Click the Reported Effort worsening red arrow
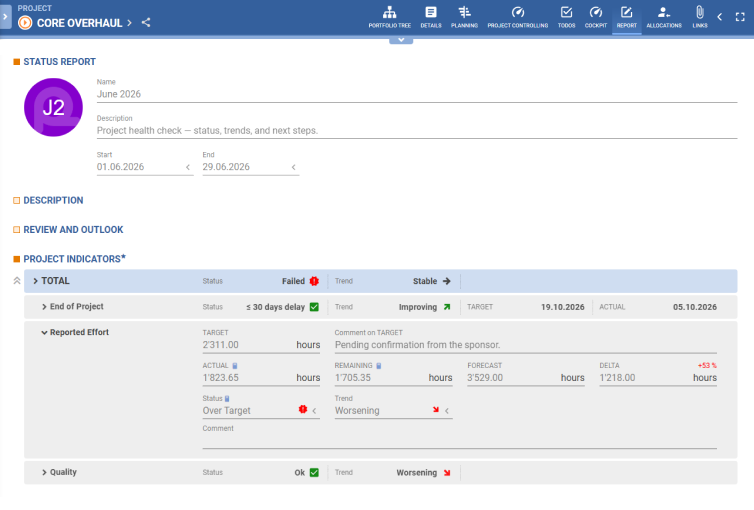This screenshot has height=510, width=754. [436, 410]
